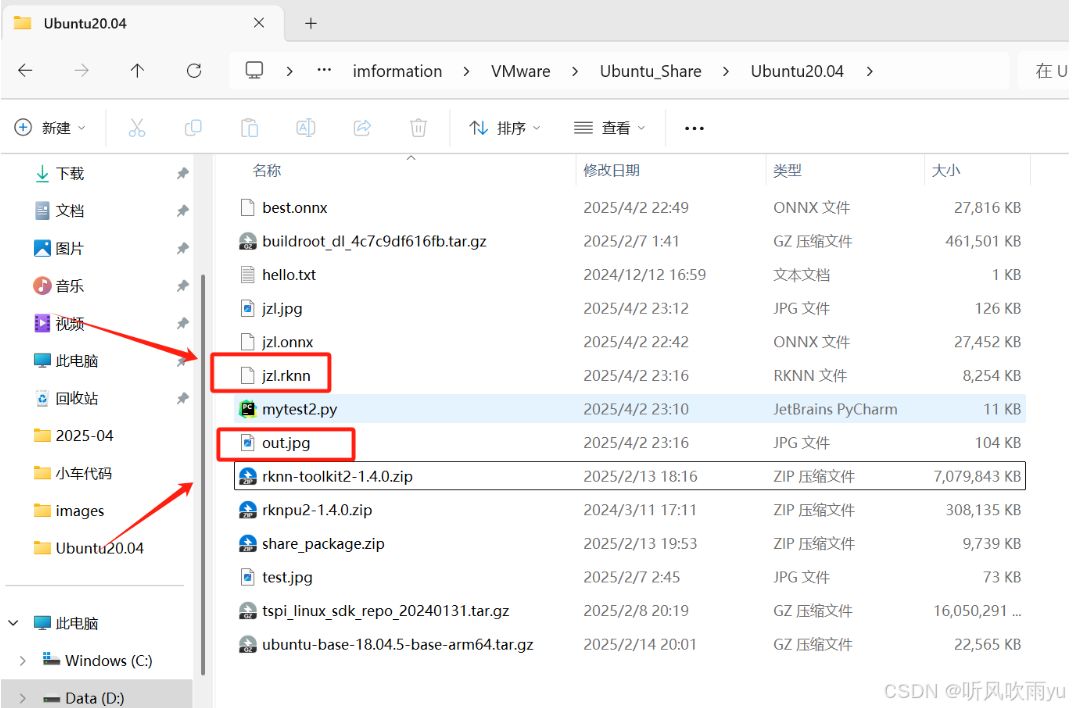Click the Paste clipboard icon
This screenshot has width=1077, height=708.
(x=249, y=128)
